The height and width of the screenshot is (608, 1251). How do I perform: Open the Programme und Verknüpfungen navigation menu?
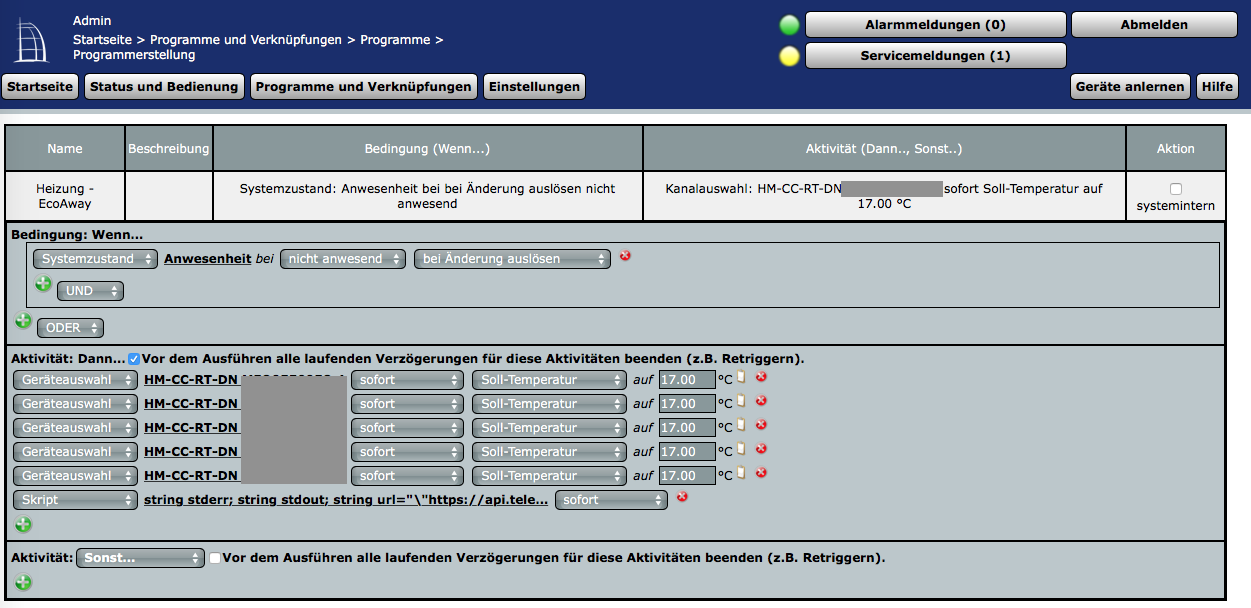pos(363,87)
